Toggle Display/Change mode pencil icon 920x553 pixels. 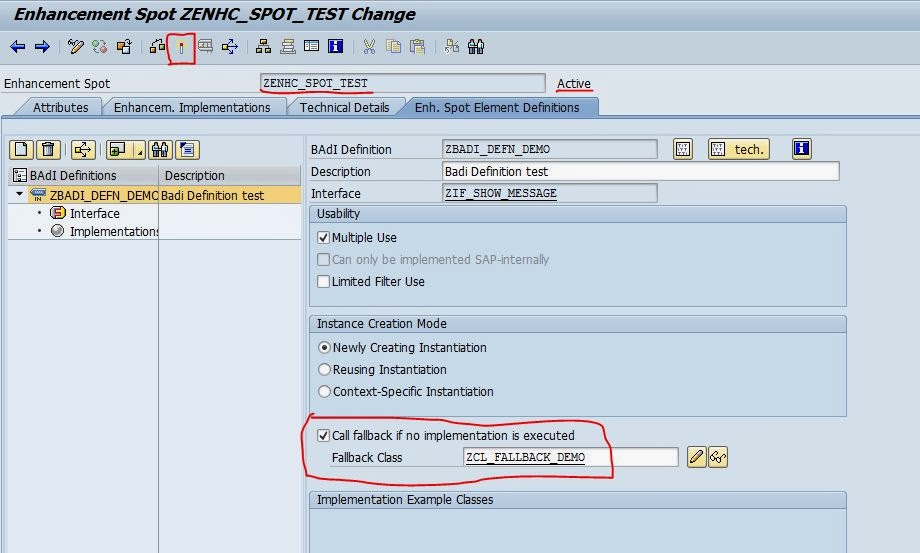click(75, 47)
